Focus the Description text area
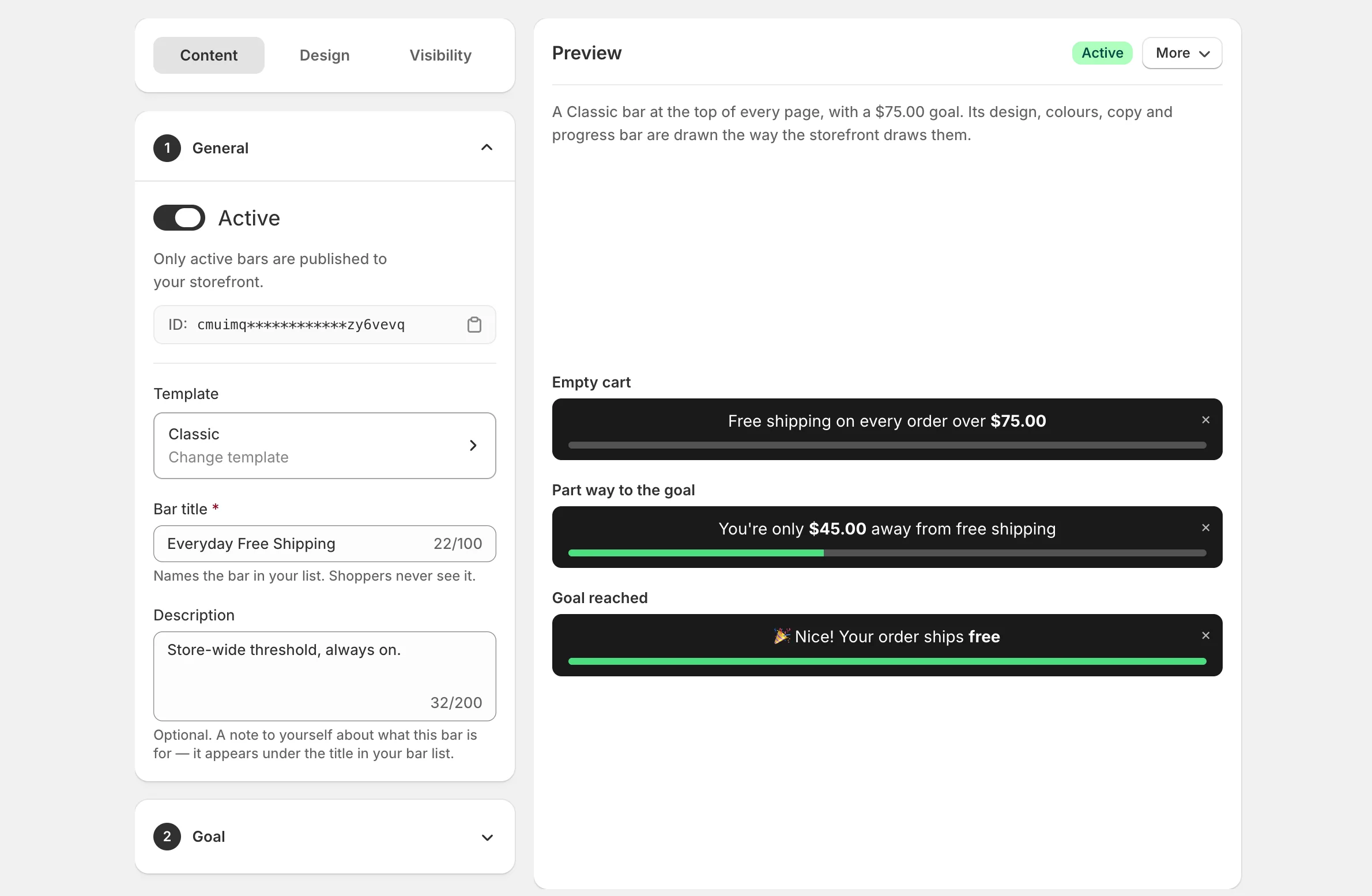 click(325, 676)
